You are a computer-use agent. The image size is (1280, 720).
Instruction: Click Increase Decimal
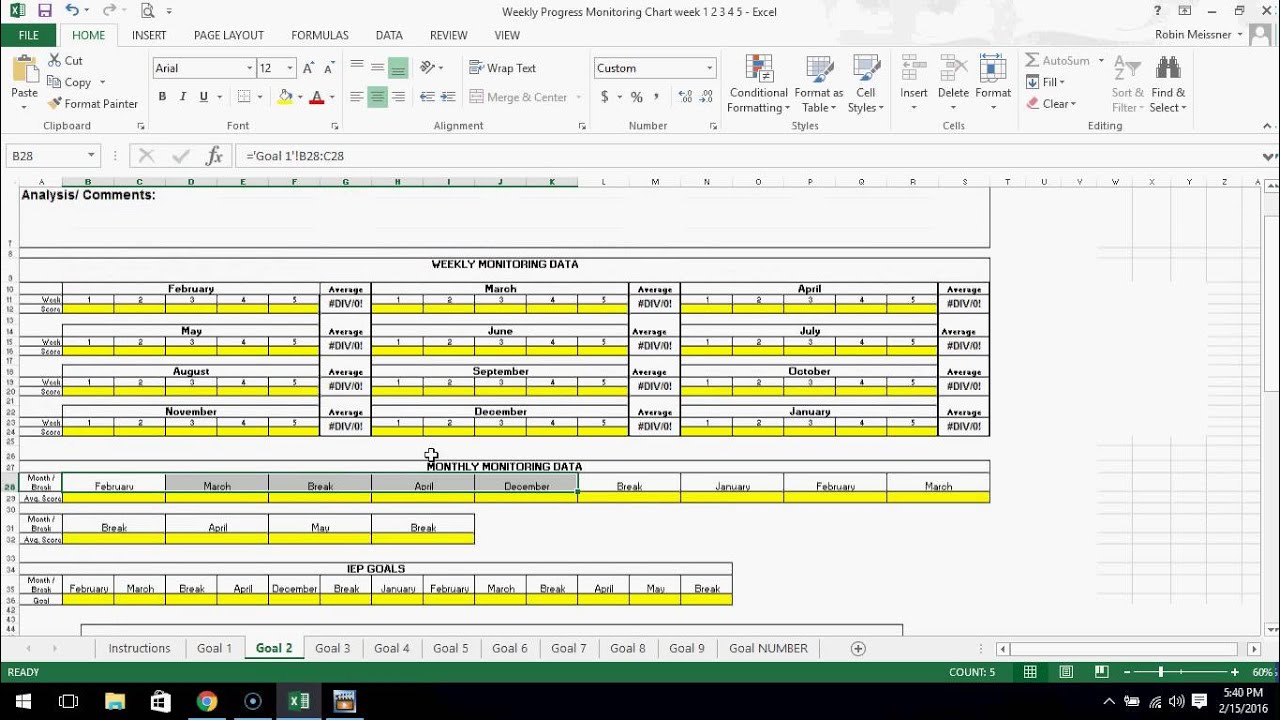point(685,97)
